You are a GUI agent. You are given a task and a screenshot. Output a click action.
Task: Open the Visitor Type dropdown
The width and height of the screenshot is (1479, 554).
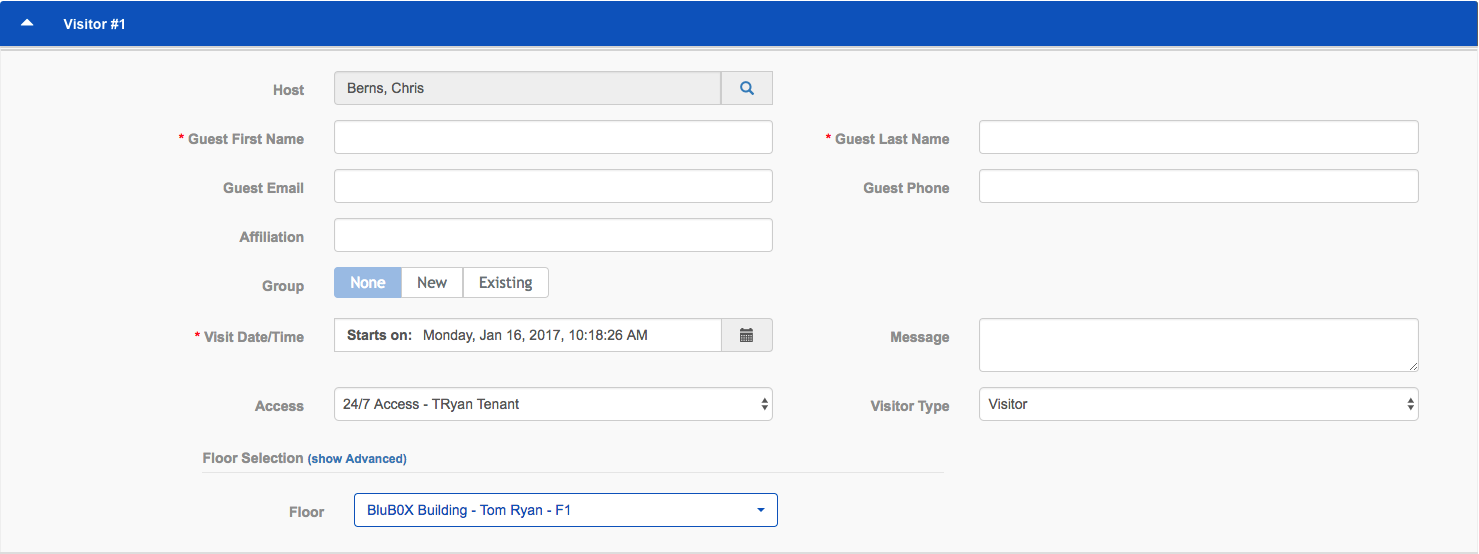pos(1198,404)
